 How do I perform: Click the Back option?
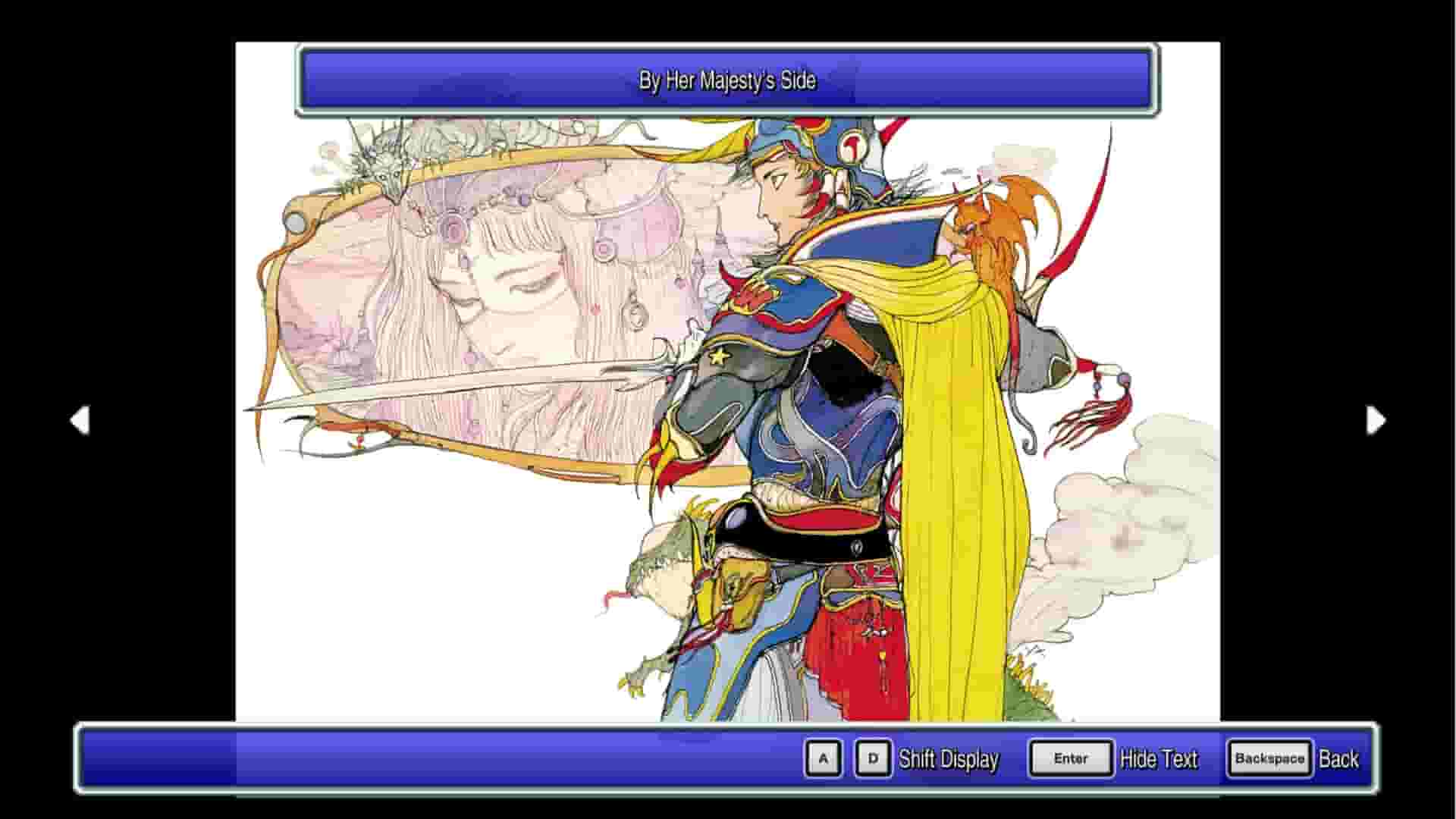tap(1339, 759)
